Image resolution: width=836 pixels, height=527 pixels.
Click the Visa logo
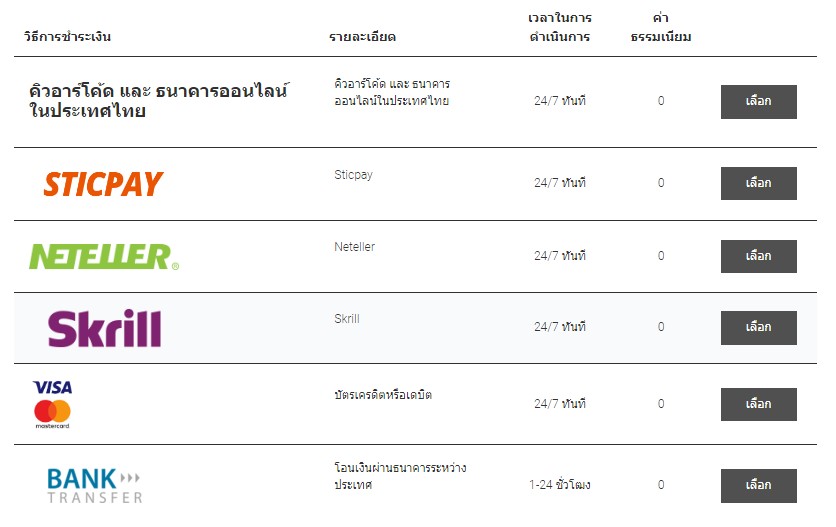pos(52,387)
